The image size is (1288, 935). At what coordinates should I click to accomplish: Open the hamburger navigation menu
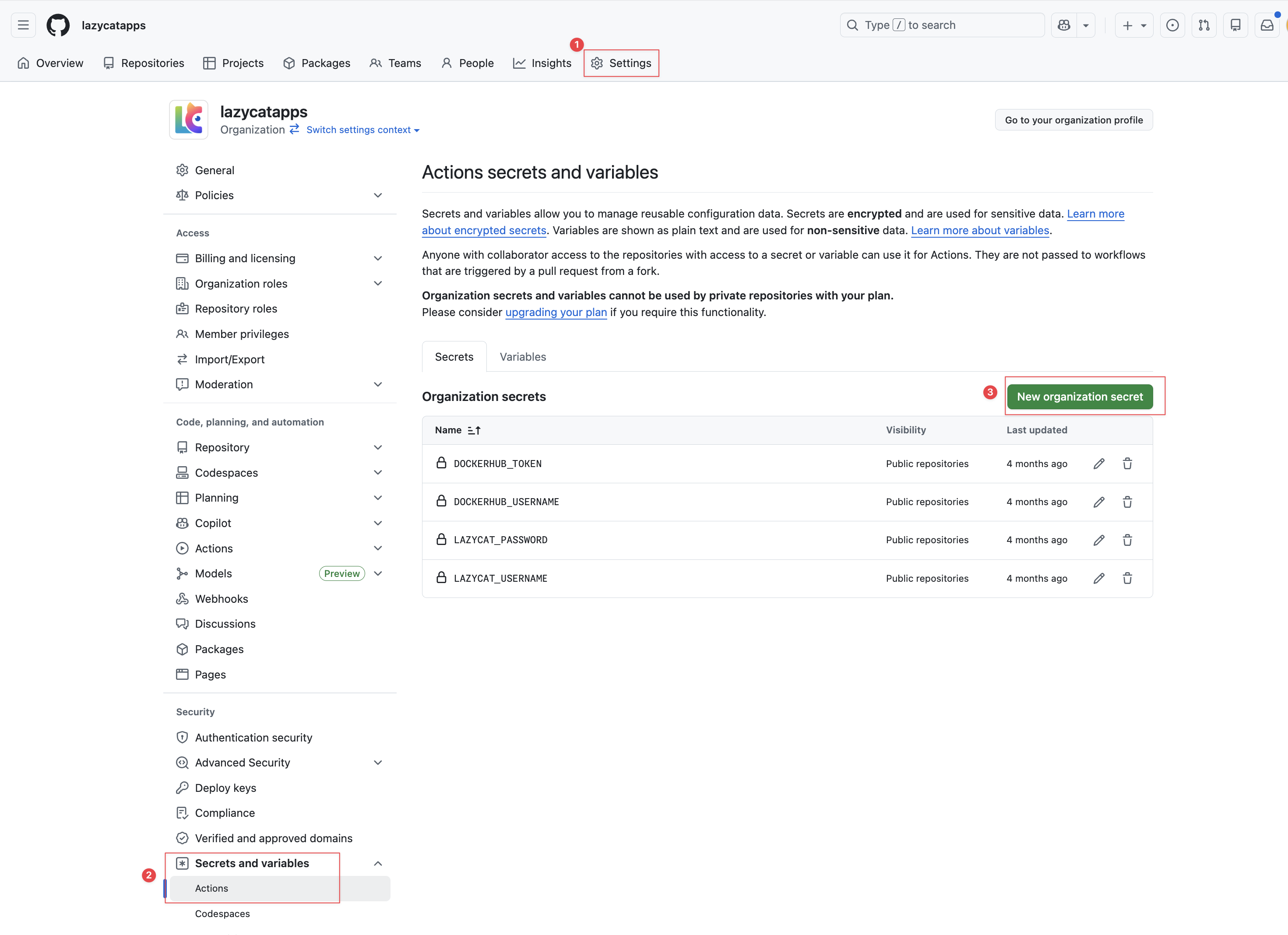pos(23,25)
